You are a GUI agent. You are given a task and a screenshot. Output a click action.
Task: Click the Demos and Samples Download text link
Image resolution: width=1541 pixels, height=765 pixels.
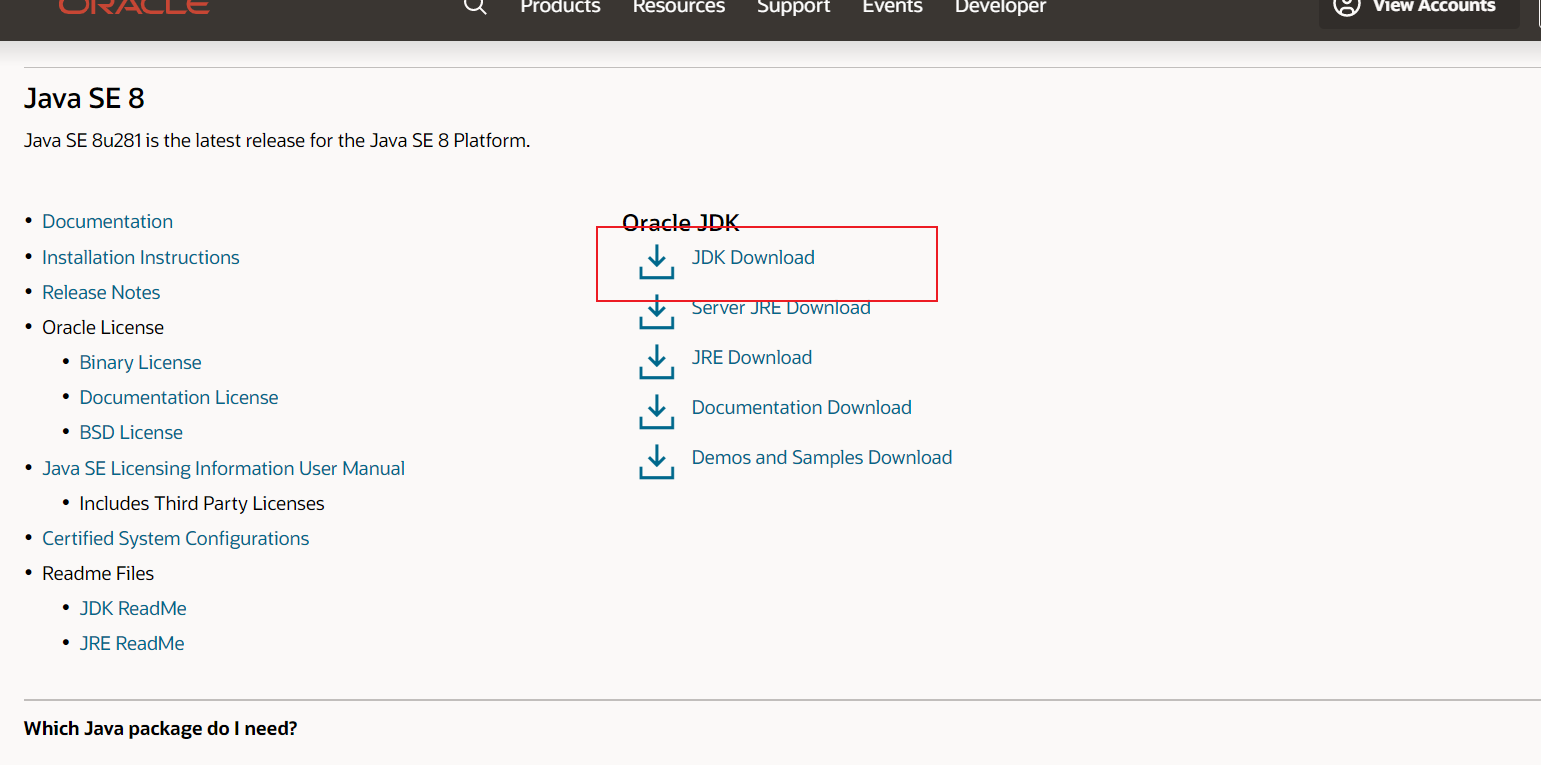click(x=822, y=457)
